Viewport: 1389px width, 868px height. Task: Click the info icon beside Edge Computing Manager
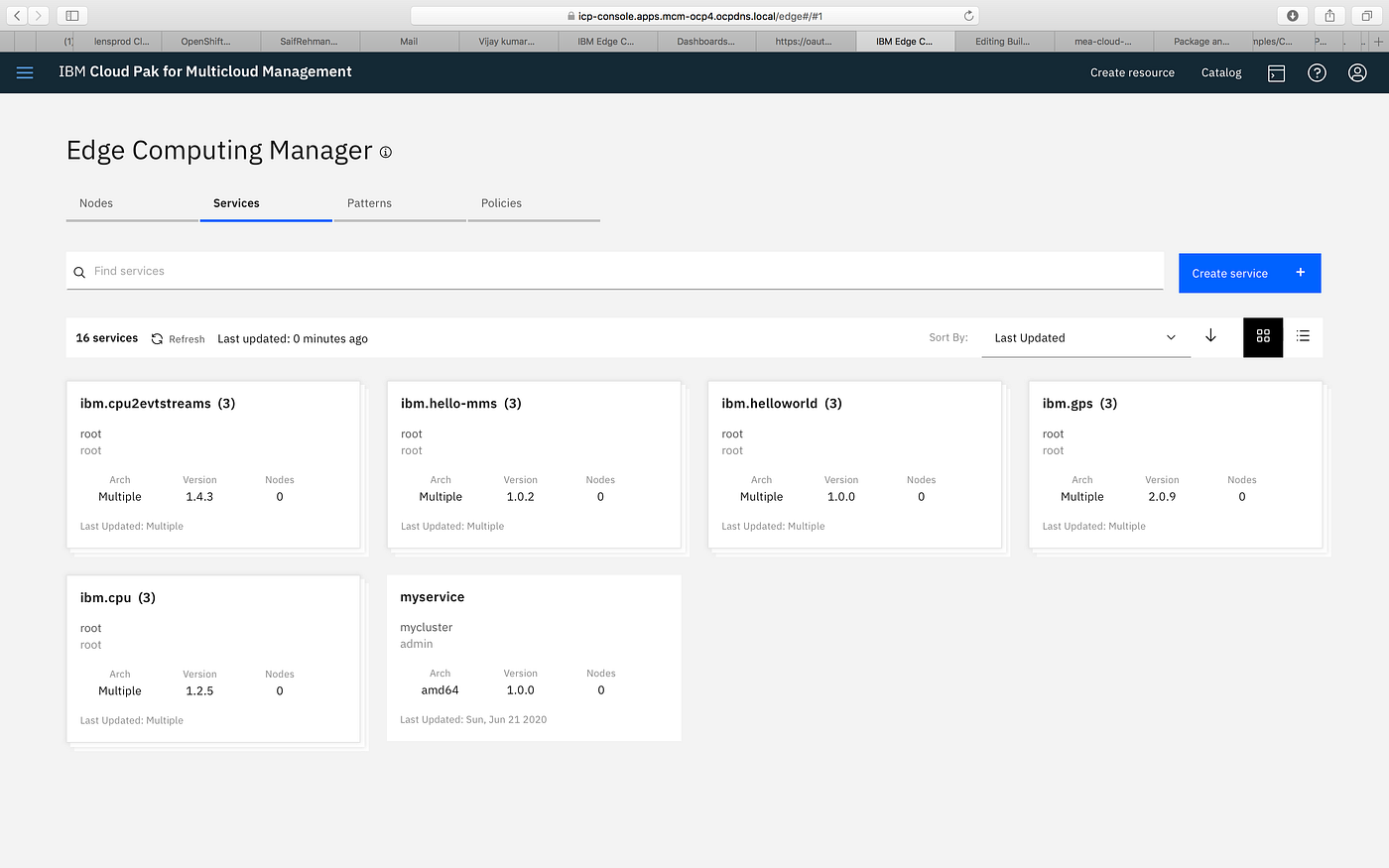click(386, 152)
